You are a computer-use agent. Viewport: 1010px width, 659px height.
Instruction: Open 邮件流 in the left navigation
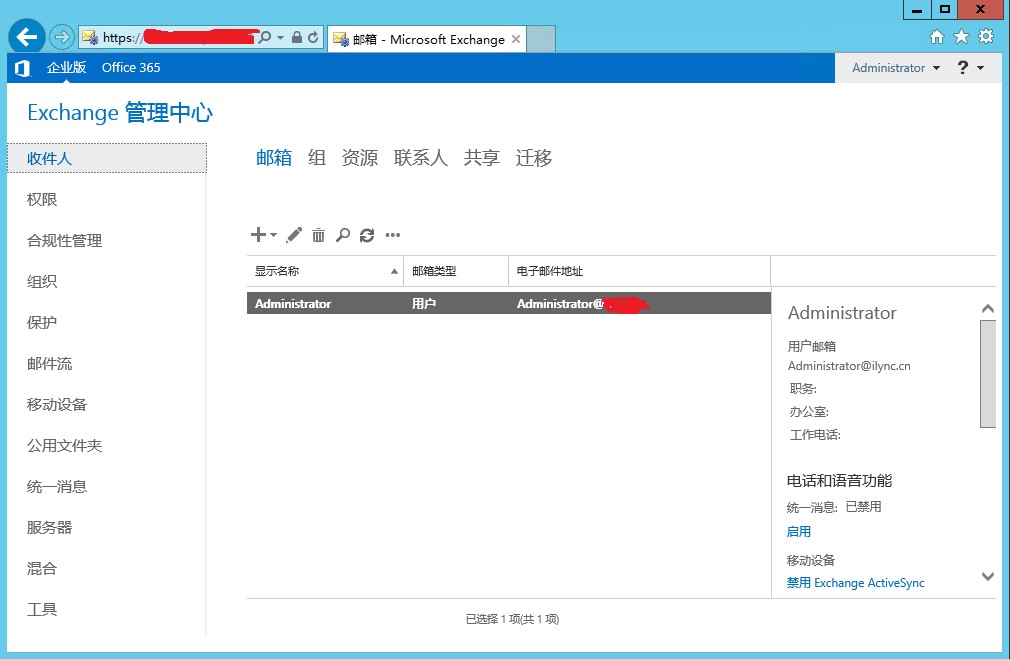pyautogui.click(x=50, y=364)
